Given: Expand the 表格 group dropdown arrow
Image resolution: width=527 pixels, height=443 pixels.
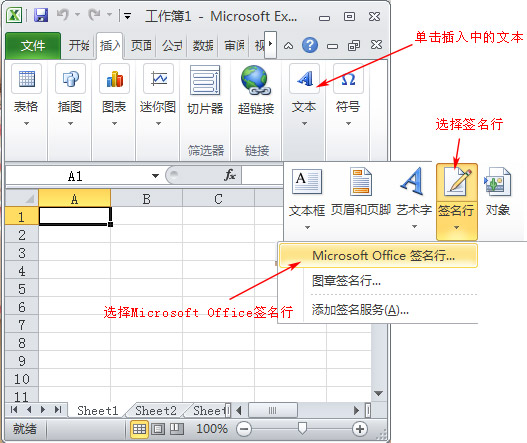Looking at the screenshot, I should tap(27, 124).
